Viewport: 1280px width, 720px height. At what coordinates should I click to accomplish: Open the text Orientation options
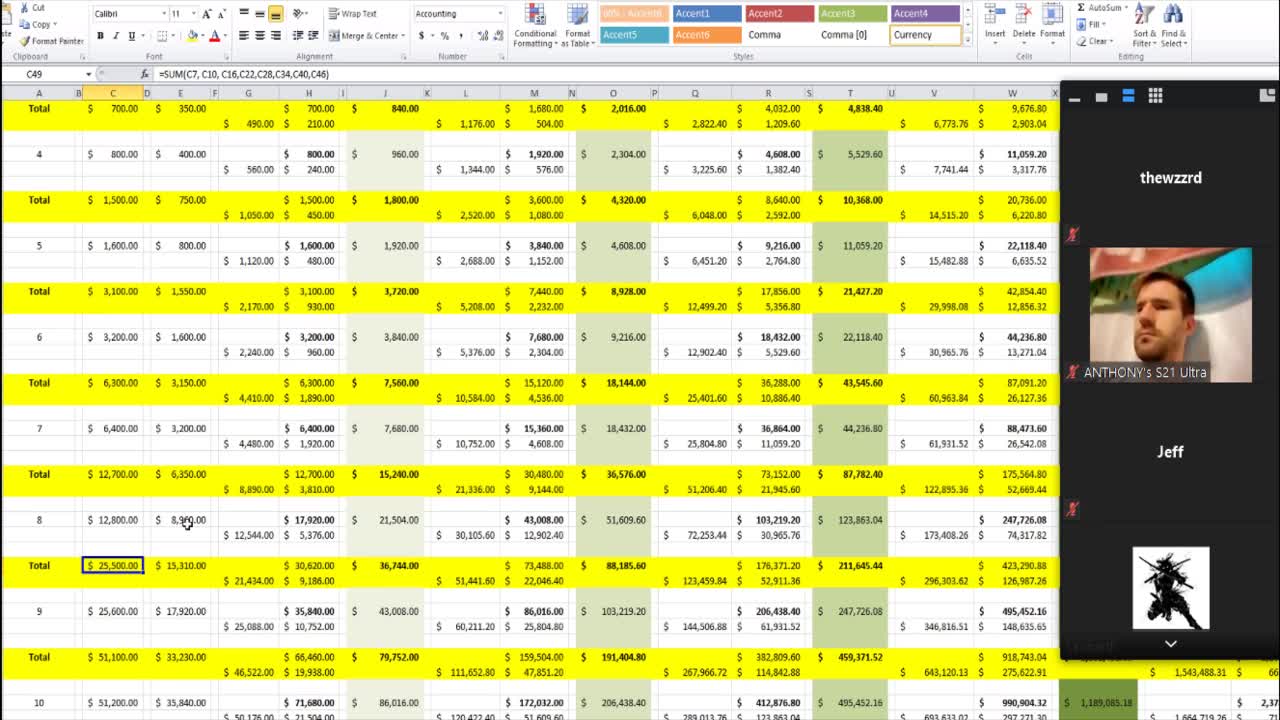(x=300, y=14)
